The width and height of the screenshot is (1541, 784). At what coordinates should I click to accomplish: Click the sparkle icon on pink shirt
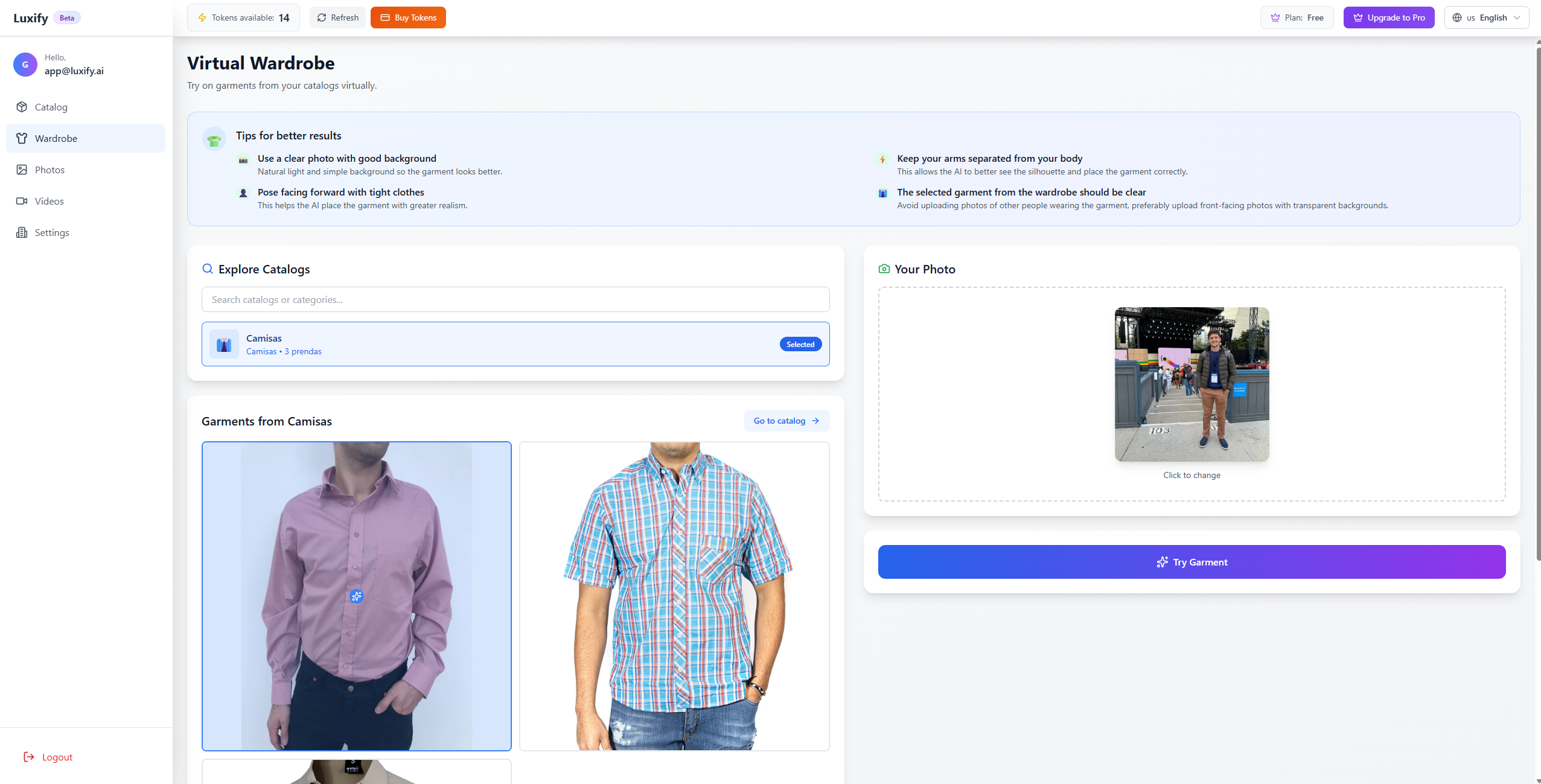coord(357,596)
